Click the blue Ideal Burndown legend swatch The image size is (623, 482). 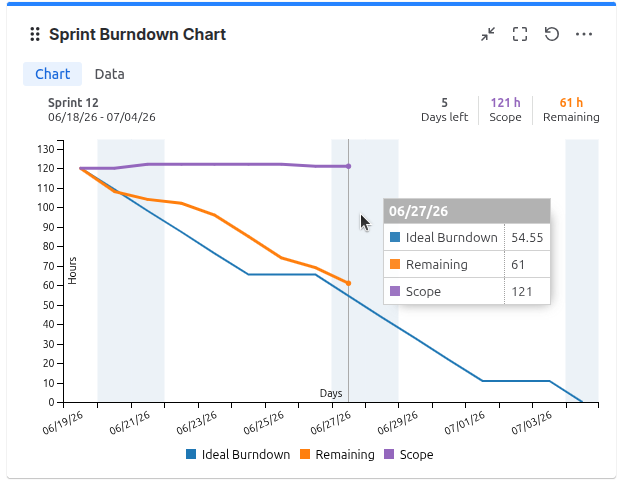(x=191, y=454)
